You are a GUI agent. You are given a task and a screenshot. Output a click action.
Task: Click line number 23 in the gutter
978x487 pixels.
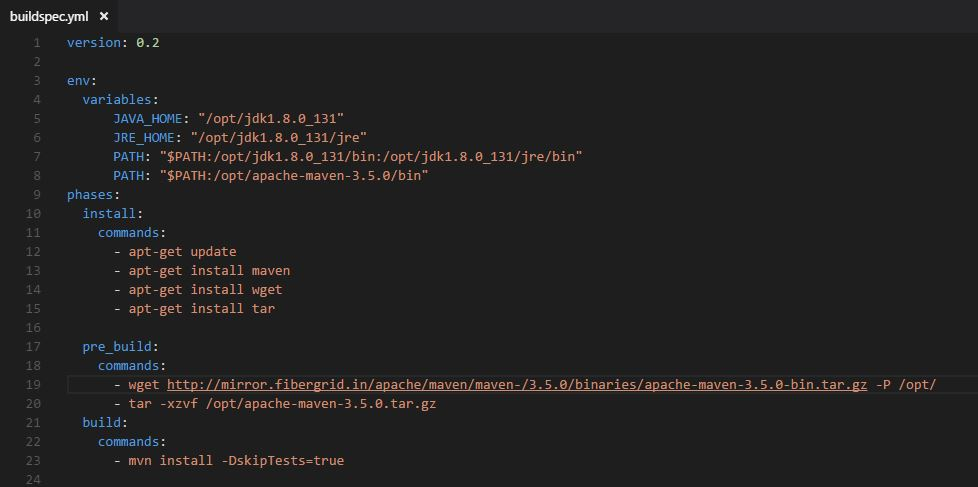click(34, 461)
